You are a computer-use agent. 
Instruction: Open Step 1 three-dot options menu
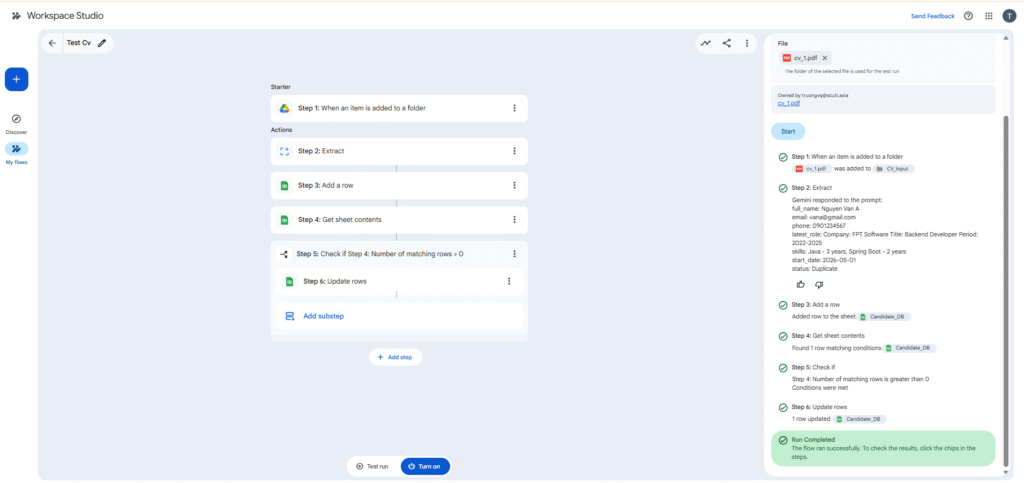pyautogui.click(x=514, y=108)
